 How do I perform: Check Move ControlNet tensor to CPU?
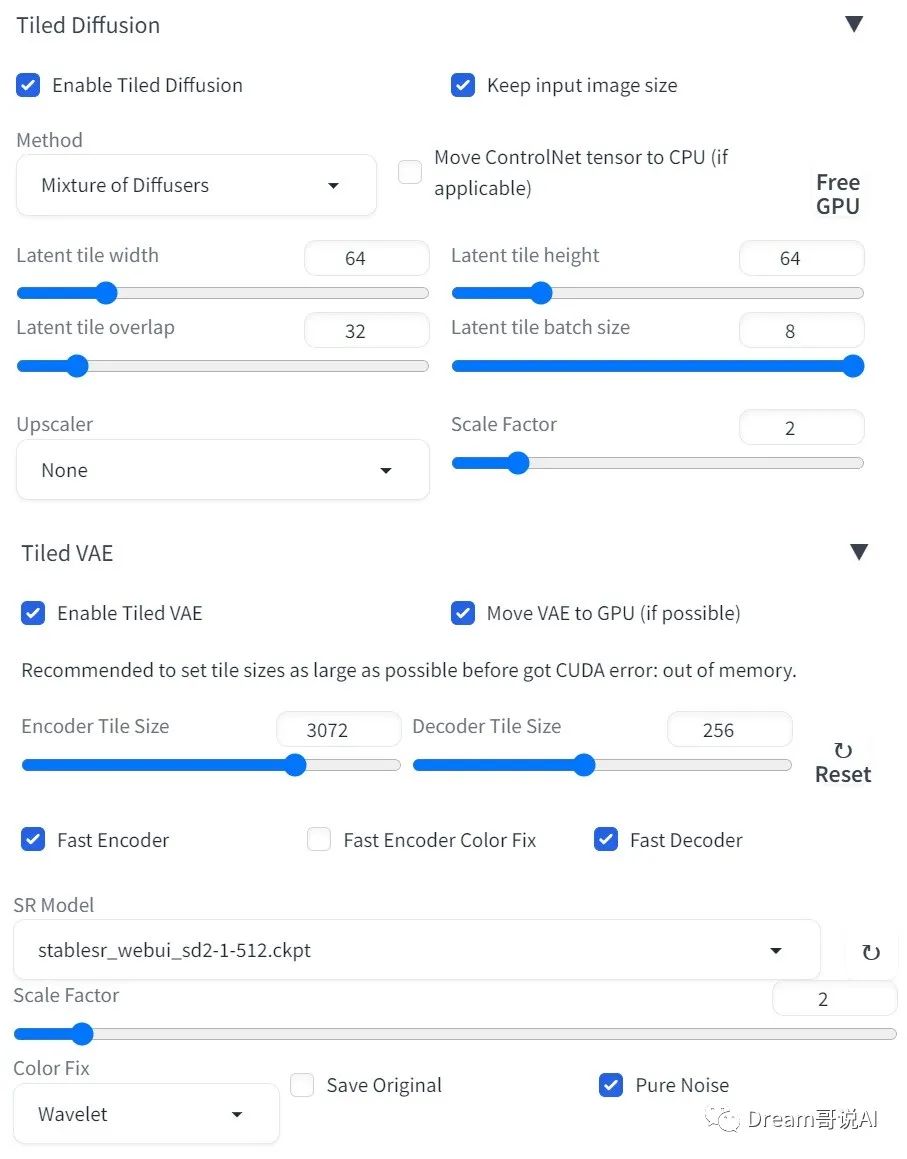(x=410, y=172)
